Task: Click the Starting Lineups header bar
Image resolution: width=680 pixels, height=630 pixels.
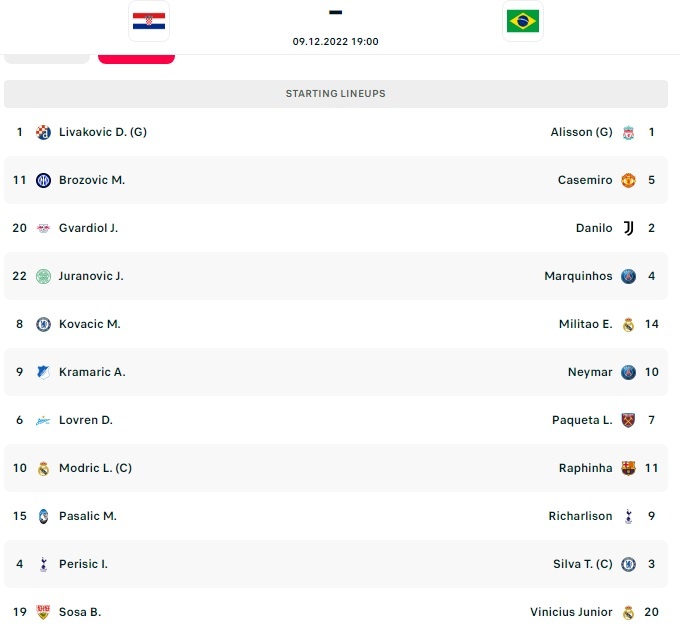Action: [x=336, y=94]
